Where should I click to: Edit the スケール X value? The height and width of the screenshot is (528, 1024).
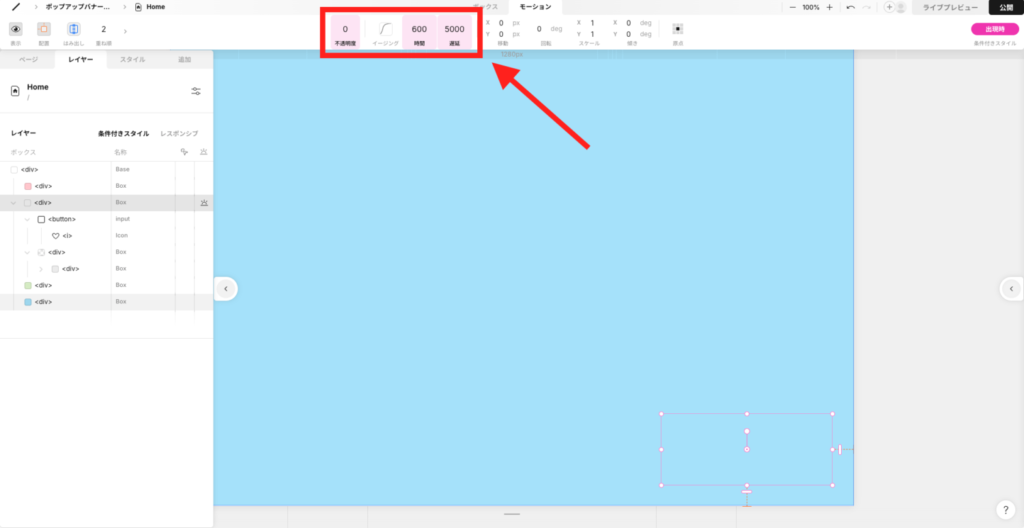pos(592,23)
